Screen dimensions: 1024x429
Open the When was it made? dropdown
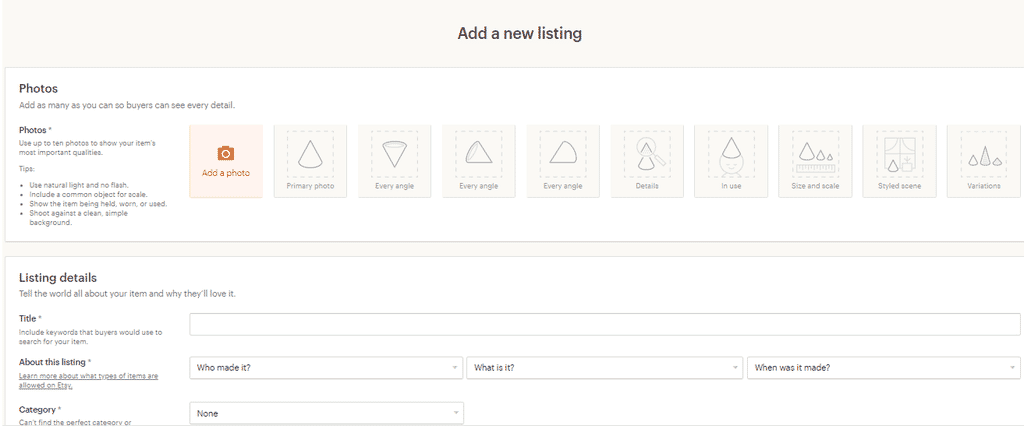[x=884, y=368]
